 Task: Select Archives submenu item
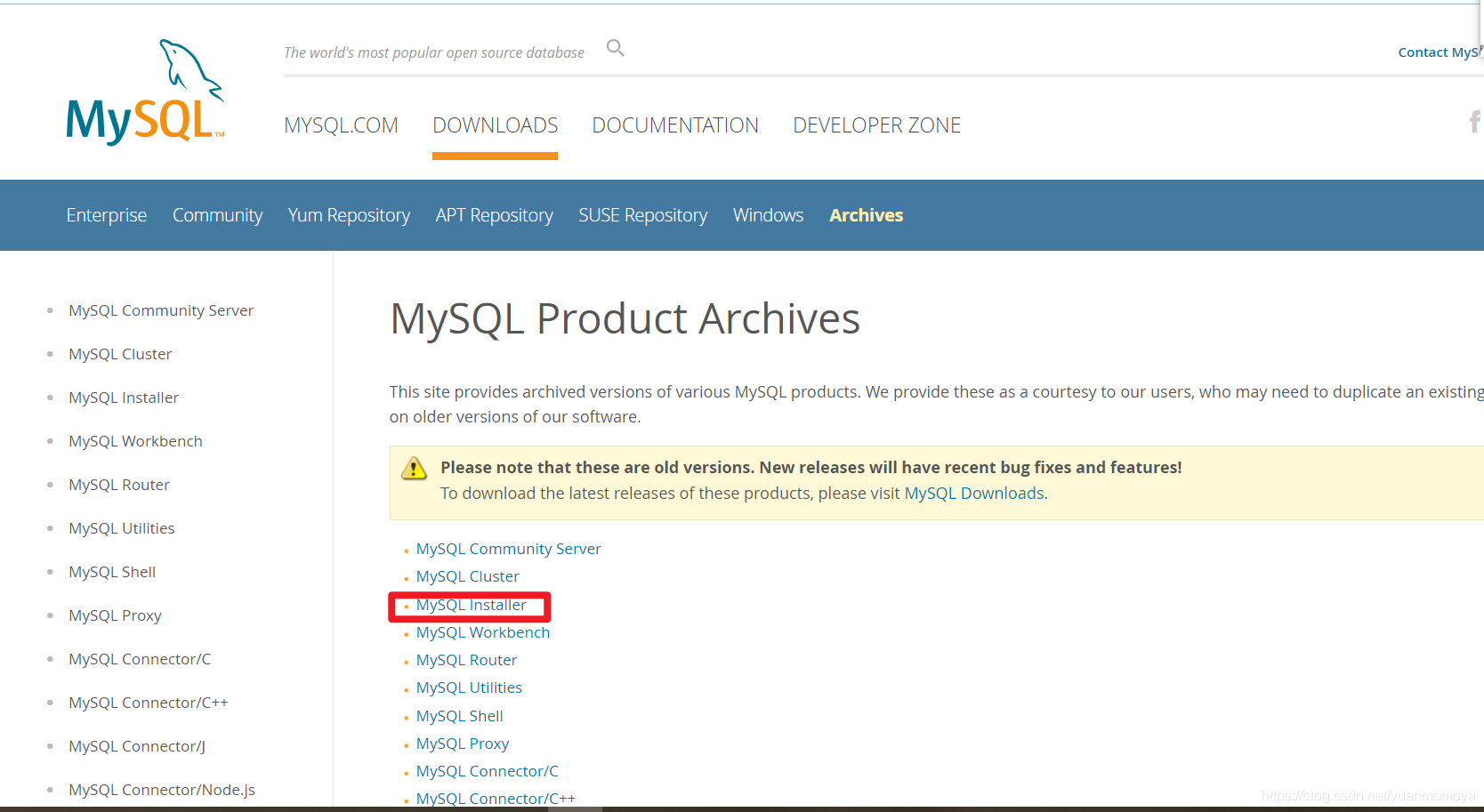(866, 215)
